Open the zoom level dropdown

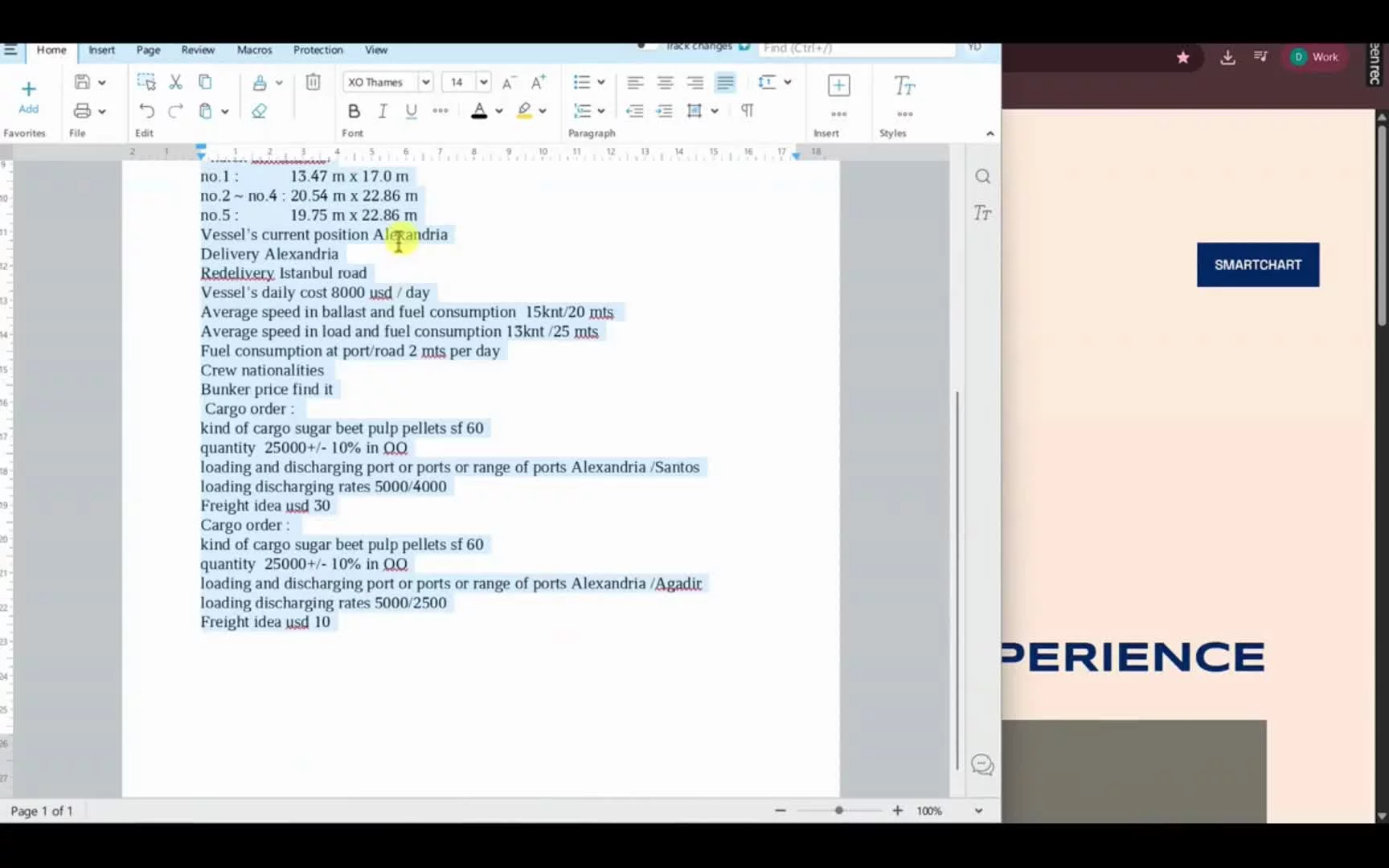click(x=978, y=811)
